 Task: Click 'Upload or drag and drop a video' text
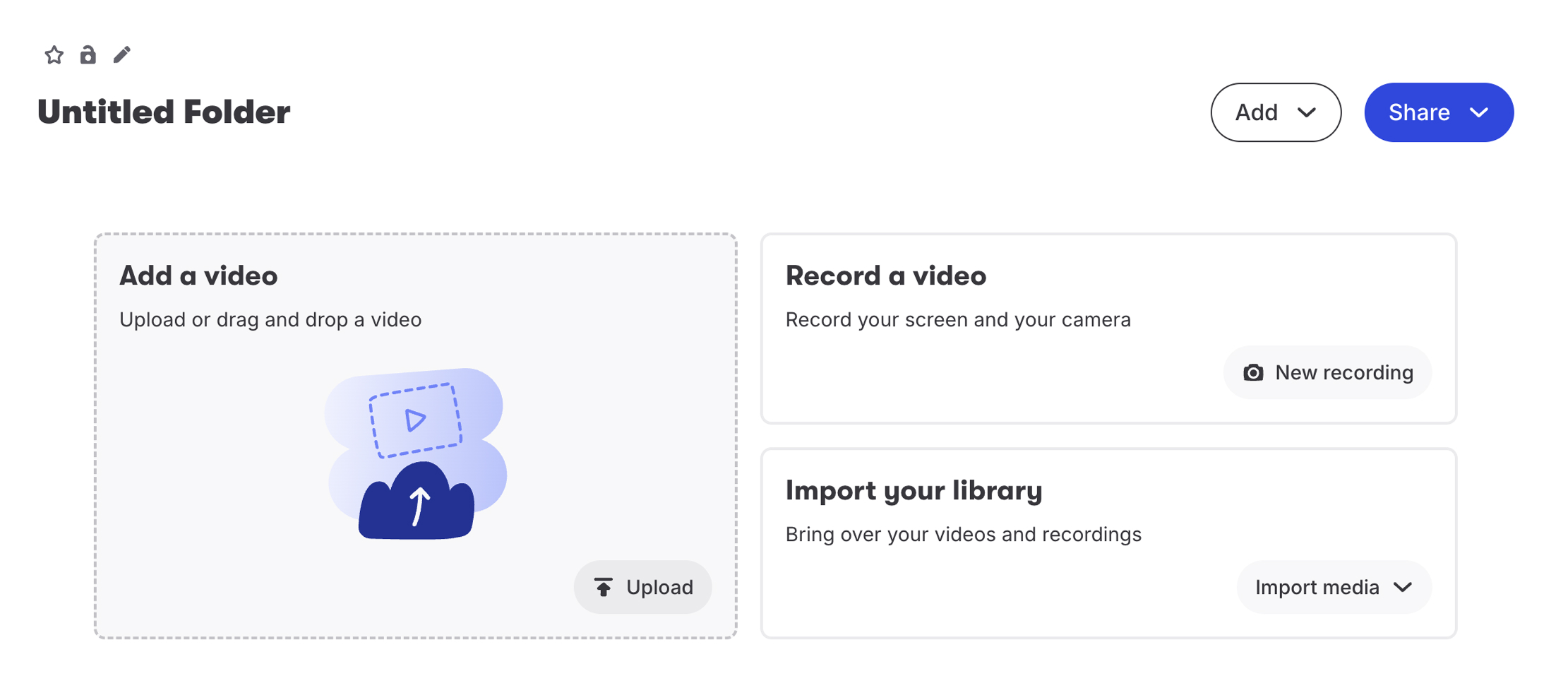[270, 320]
